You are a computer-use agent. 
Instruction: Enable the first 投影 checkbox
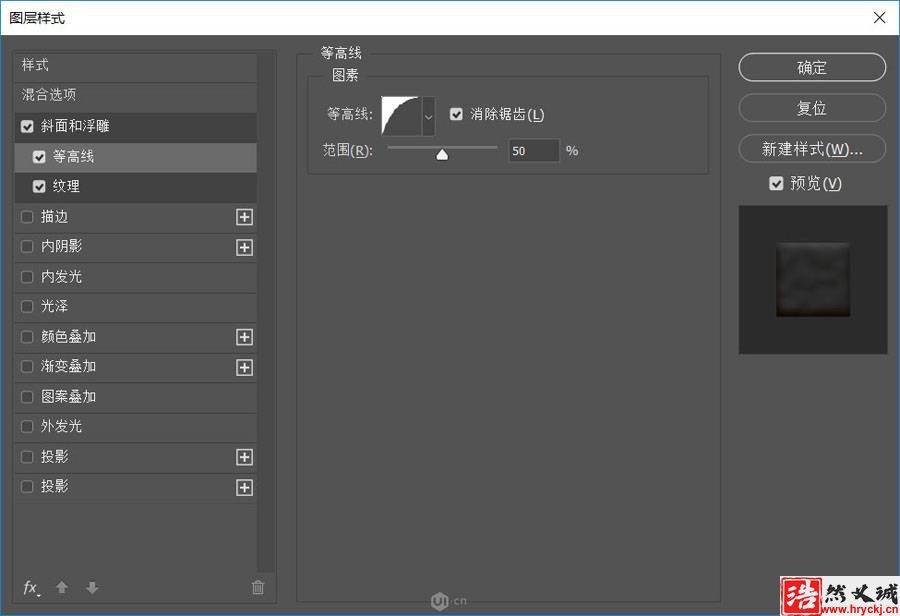27,457
